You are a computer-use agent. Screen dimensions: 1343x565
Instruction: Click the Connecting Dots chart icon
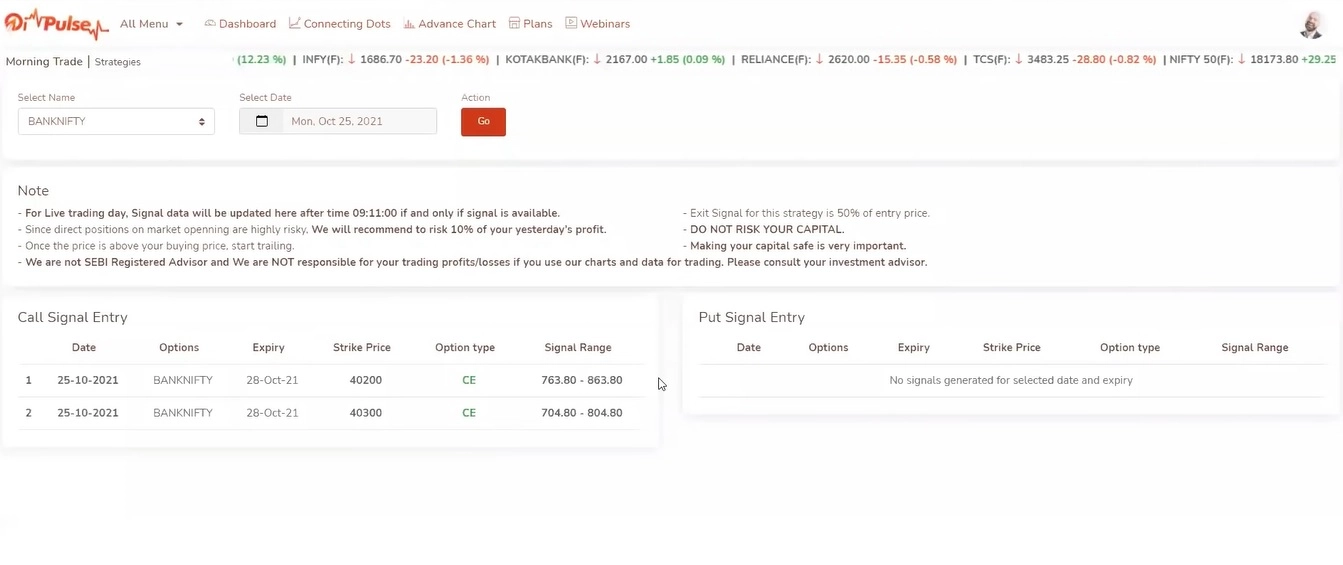(x=294, y=23)
